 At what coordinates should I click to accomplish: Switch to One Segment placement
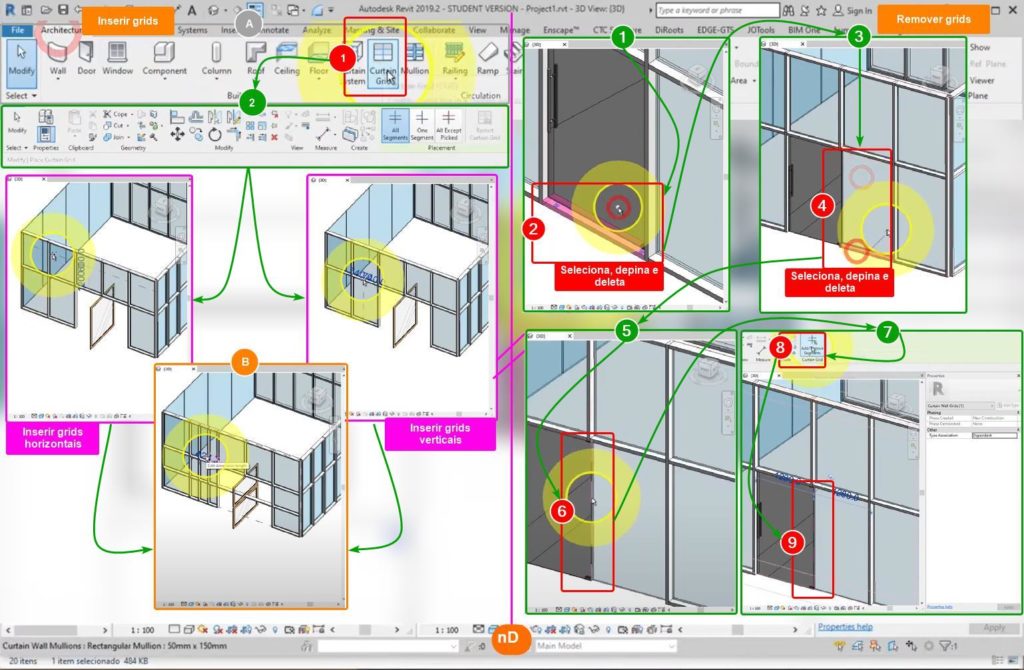[x=422, y=126]
